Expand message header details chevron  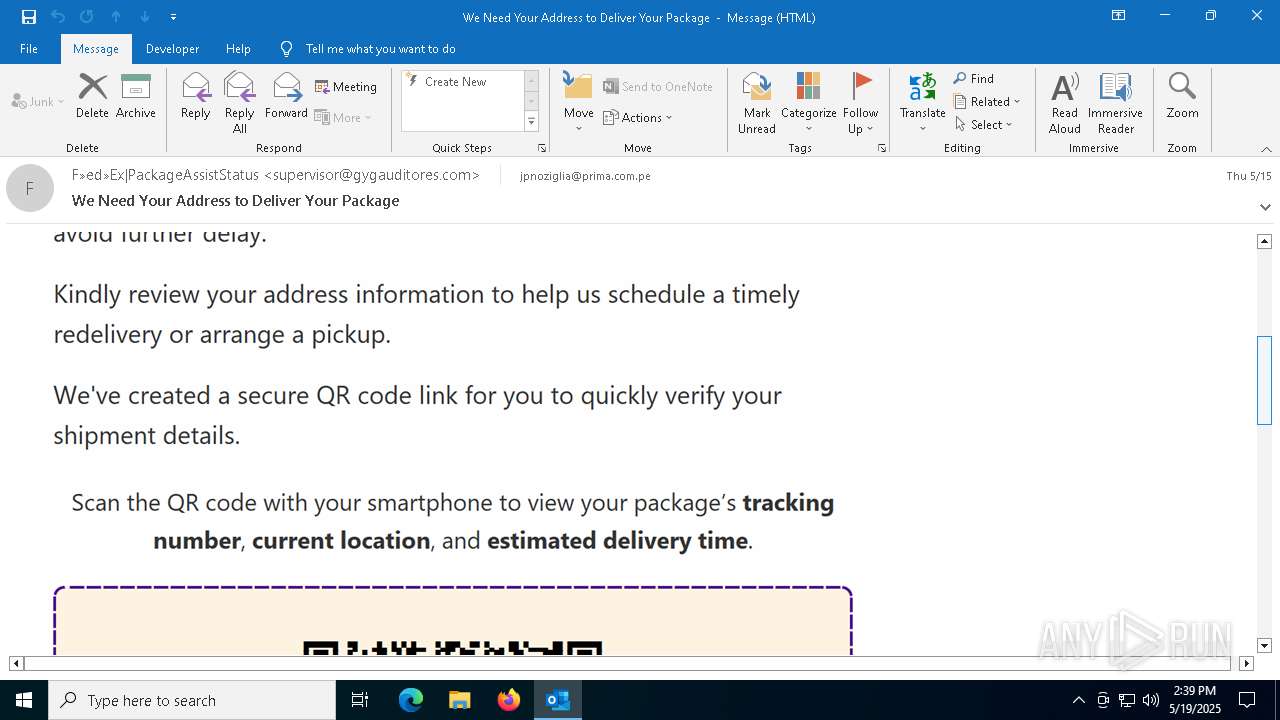click(1265, 207)
